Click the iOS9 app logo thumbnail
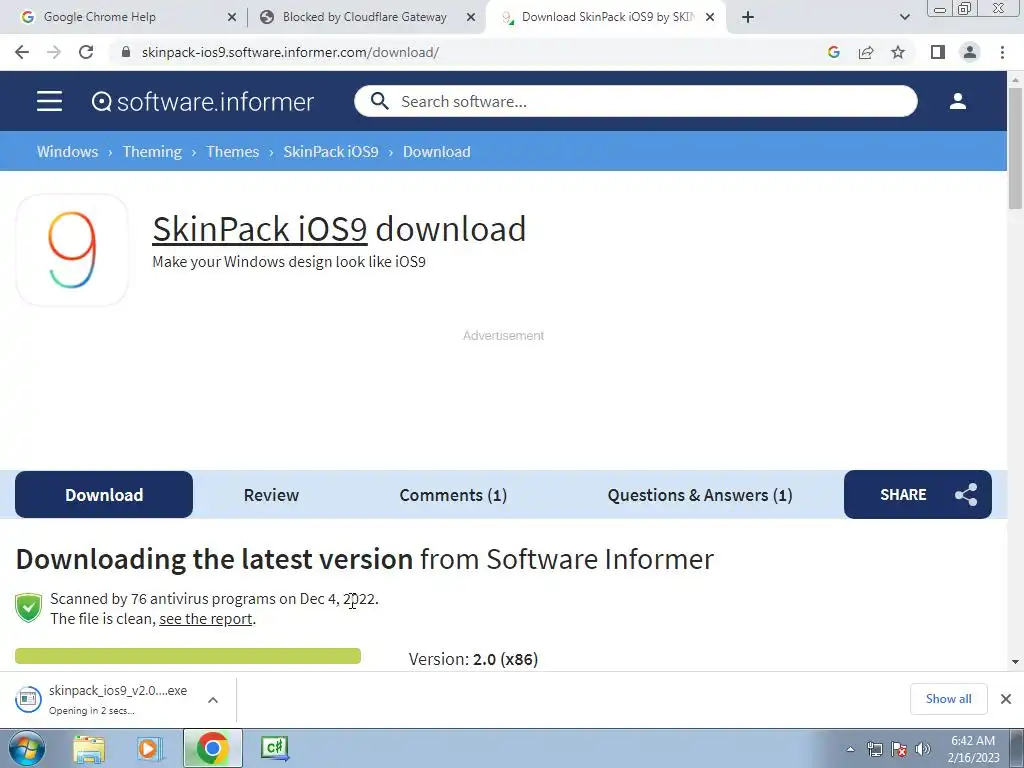This screenshot has height=768, width=1024. (72, 249)
